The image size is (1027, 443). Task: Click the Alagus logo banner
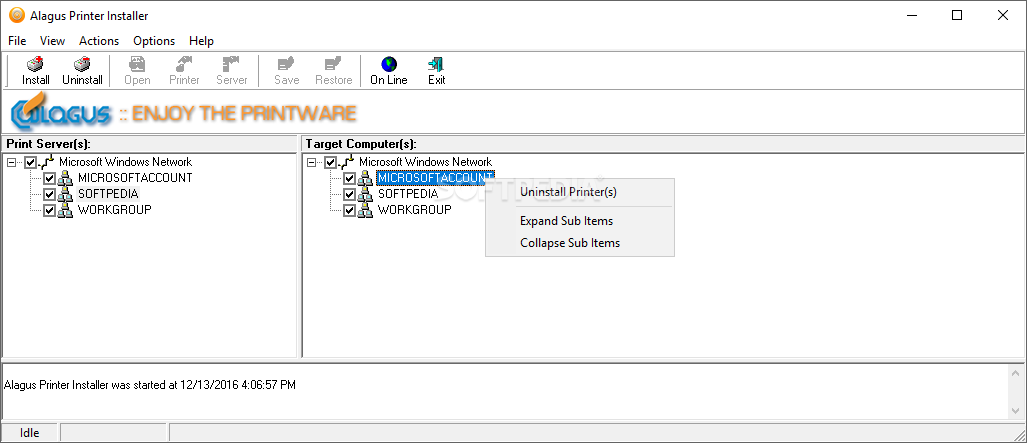pos(183,113)
